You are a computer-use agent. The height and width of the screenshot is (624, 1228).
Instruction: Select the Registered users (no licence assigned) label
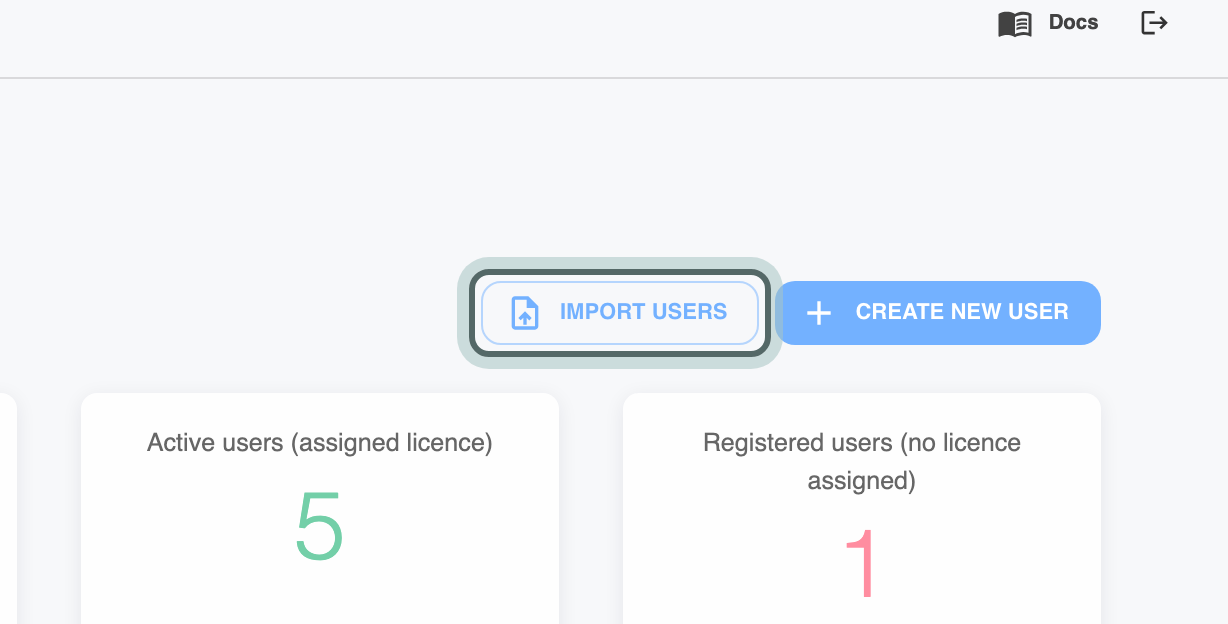click(862, 461)
